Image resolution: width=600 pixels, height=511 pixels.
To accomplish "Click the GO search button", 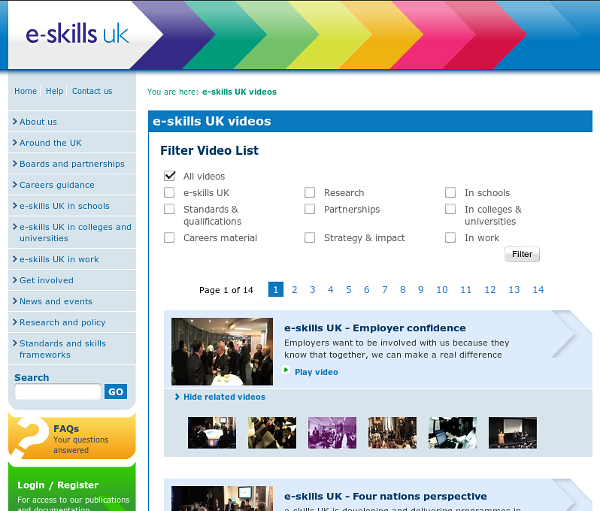I will (116, 392).
